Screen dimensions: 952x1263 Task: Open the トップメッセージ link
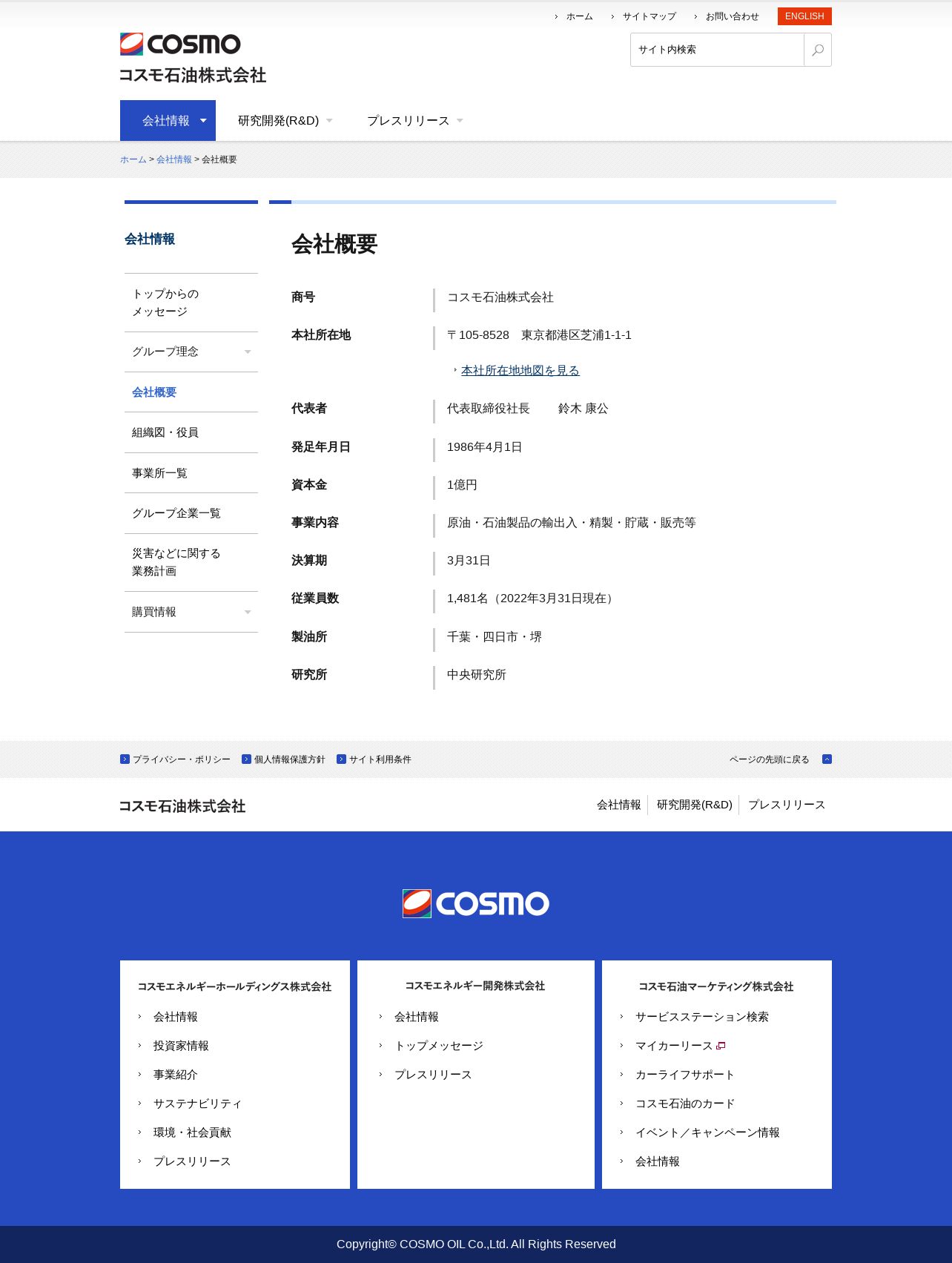pyautogui.click(x=439, y=1046)
